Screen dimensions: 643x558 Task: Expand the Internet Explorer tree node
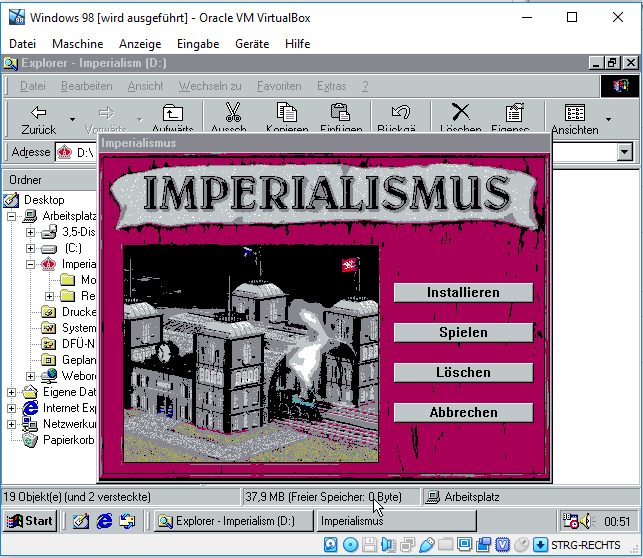tap(11, 408)
